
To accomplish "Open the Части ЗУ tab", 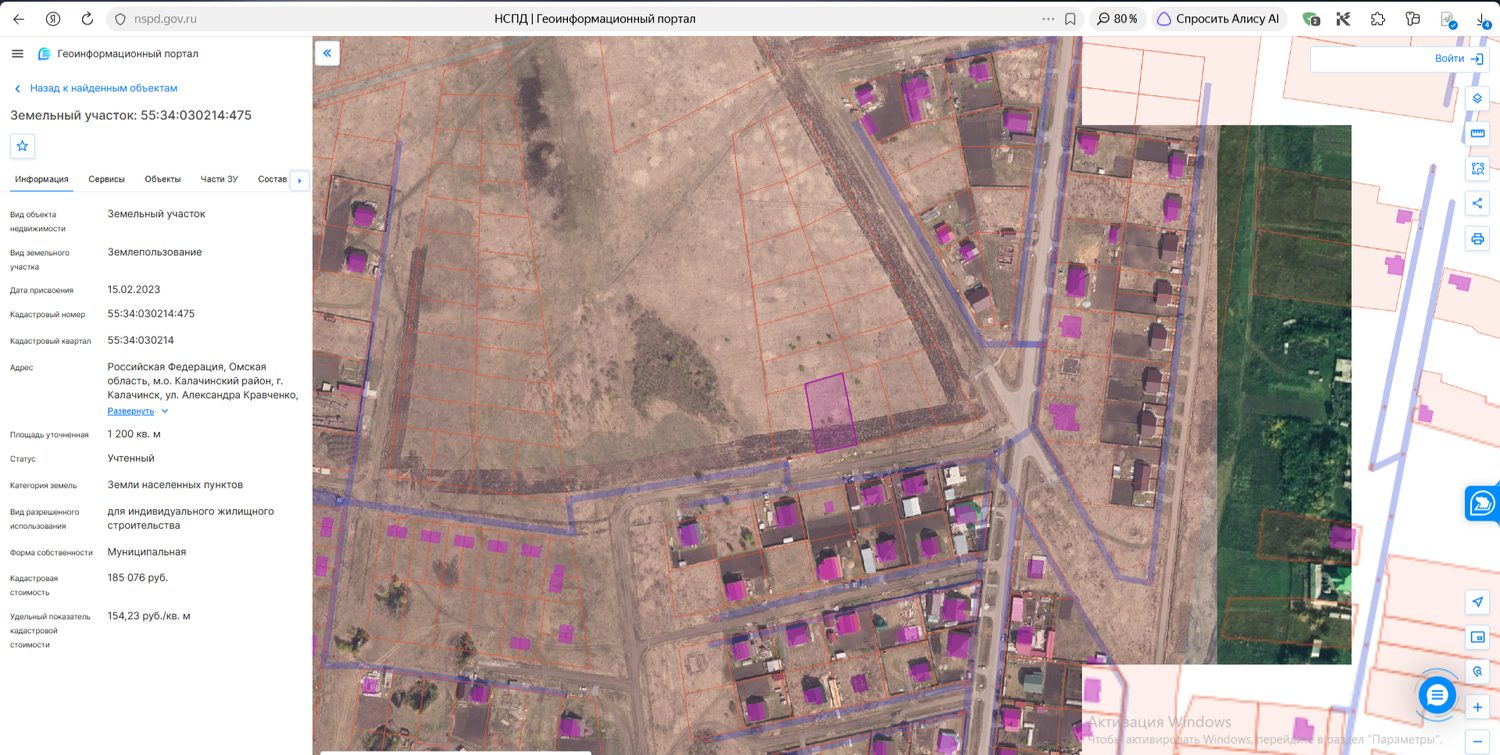I will [x=219, y=179].
